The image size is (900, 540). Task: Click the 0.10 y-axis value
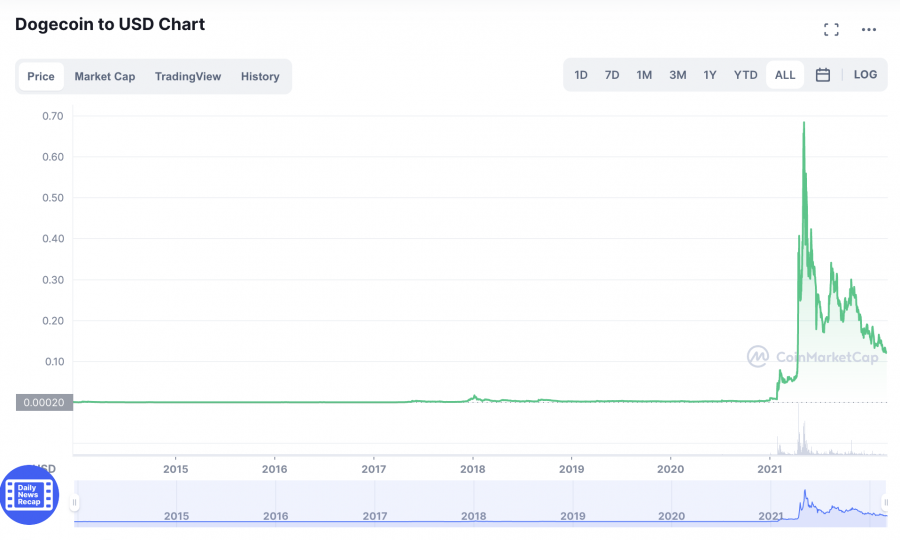click(x=55, y=362)
